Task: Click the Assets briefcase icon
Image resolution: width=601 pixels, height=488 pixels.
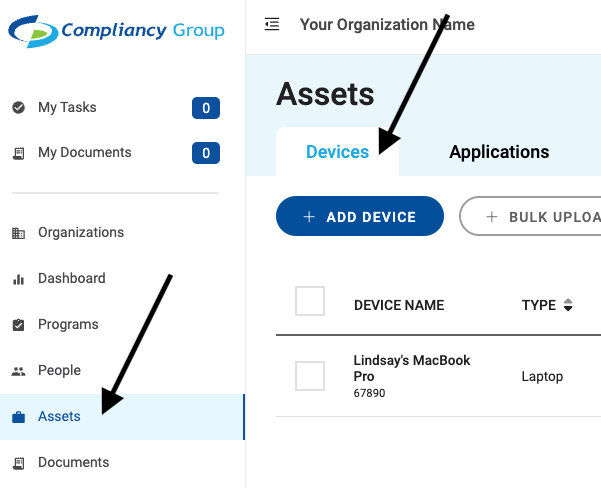Action: (18, 417)
